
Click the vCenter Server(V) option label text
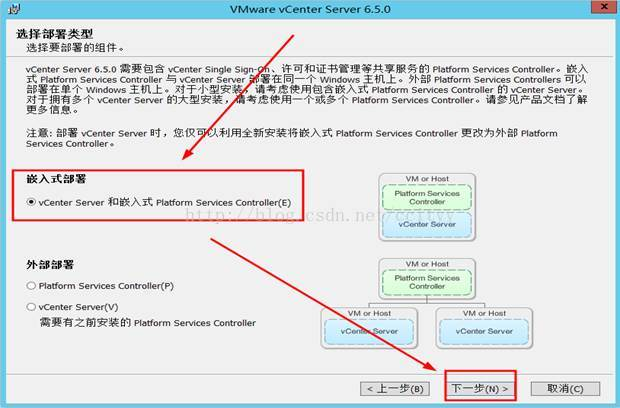[78, 307]
